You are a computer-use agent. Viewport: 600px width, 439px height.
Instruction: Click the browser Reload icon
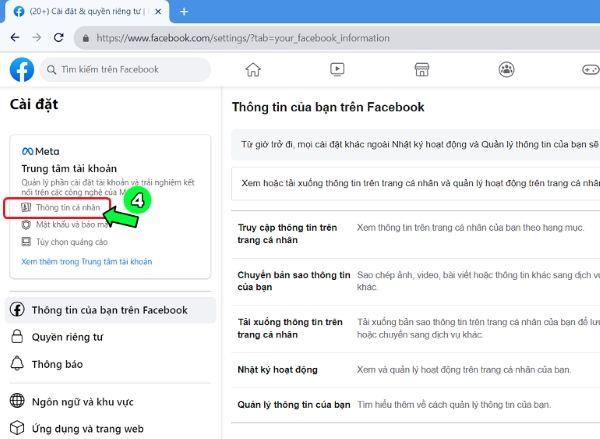[65, 38]
